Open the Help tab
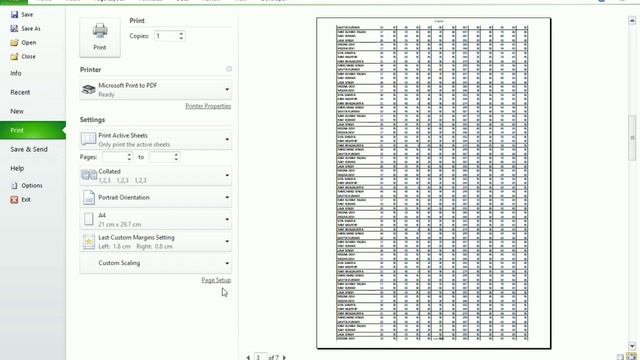640x360 pixels. [17, 168]
